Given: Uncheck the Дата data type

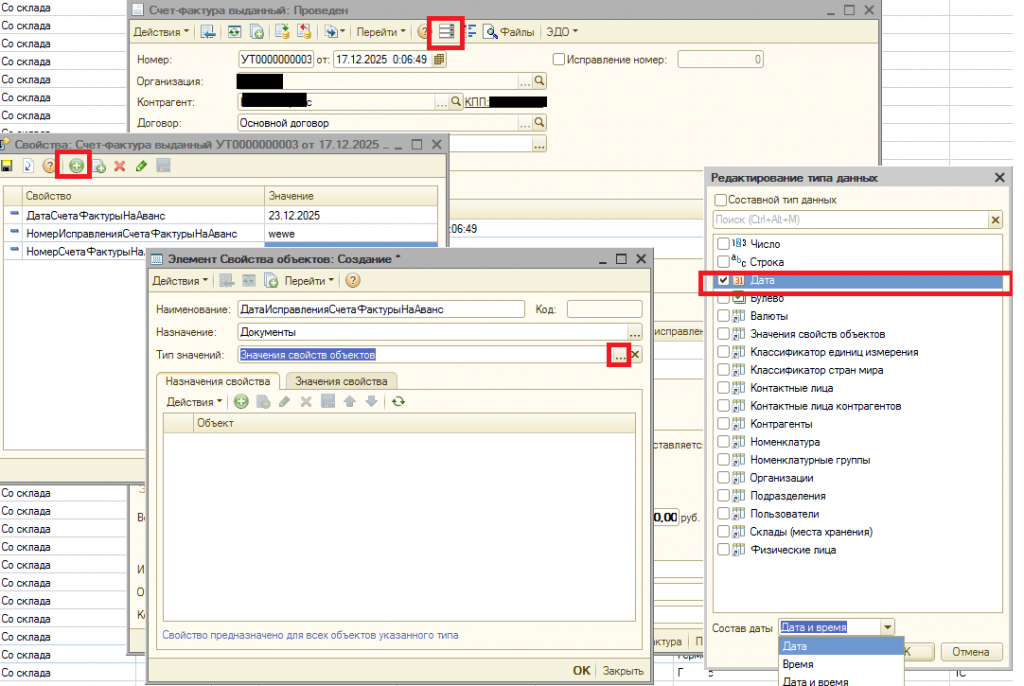Looking at the screenshot, I should 723,280.
